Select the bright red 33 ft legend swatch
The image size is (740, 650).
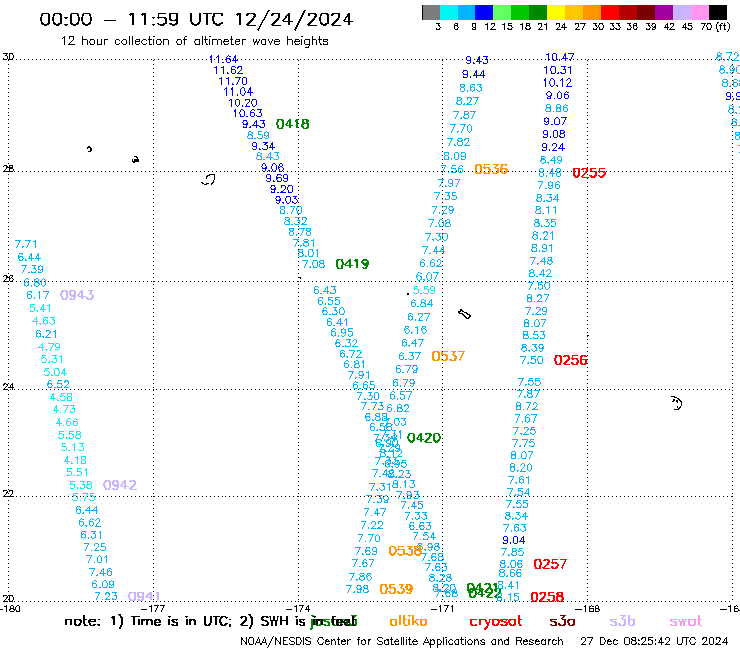[x=610, y=12]
